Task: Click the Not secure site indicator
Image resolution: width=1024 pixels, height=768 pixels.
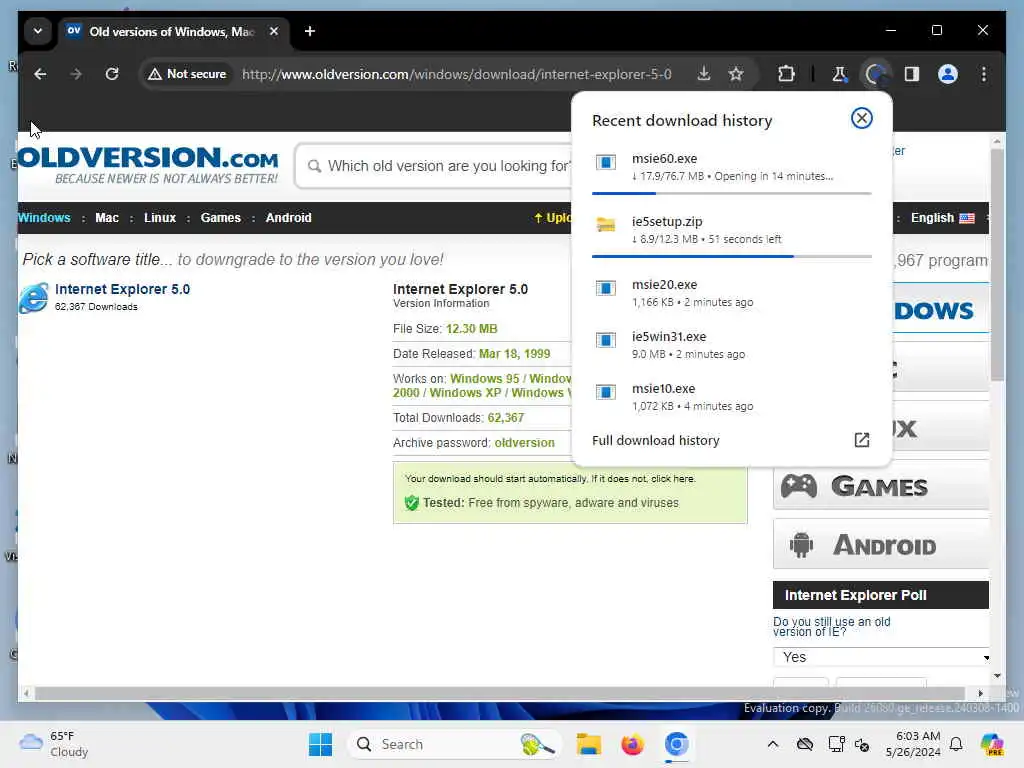Action: pos(187,74)
